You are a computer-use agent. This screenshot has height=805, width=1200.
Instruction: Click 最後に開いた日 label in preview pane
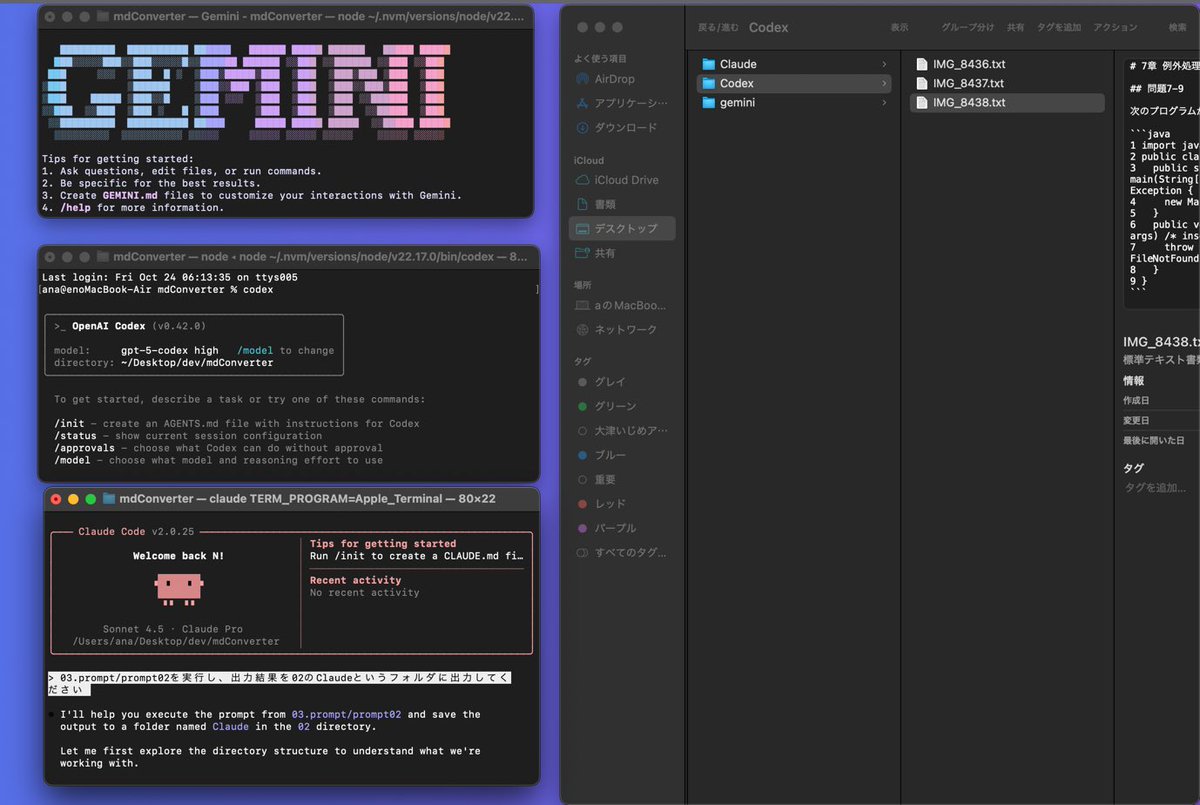click(1153, 440)
